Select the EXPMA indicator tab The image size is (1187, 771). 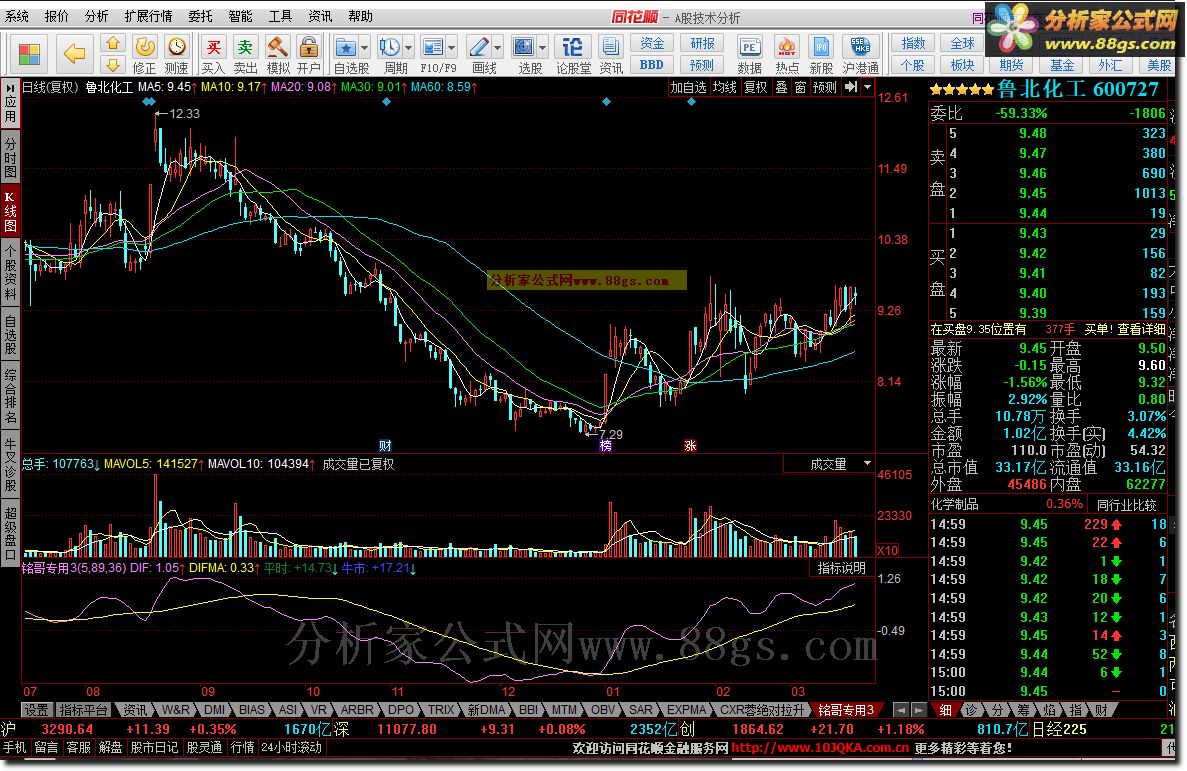(x=686, y=710)
